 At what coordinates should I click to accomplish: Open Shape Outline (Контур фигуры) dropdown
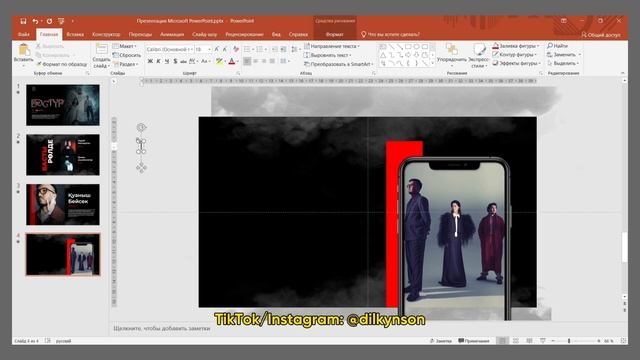click(514, 54)
